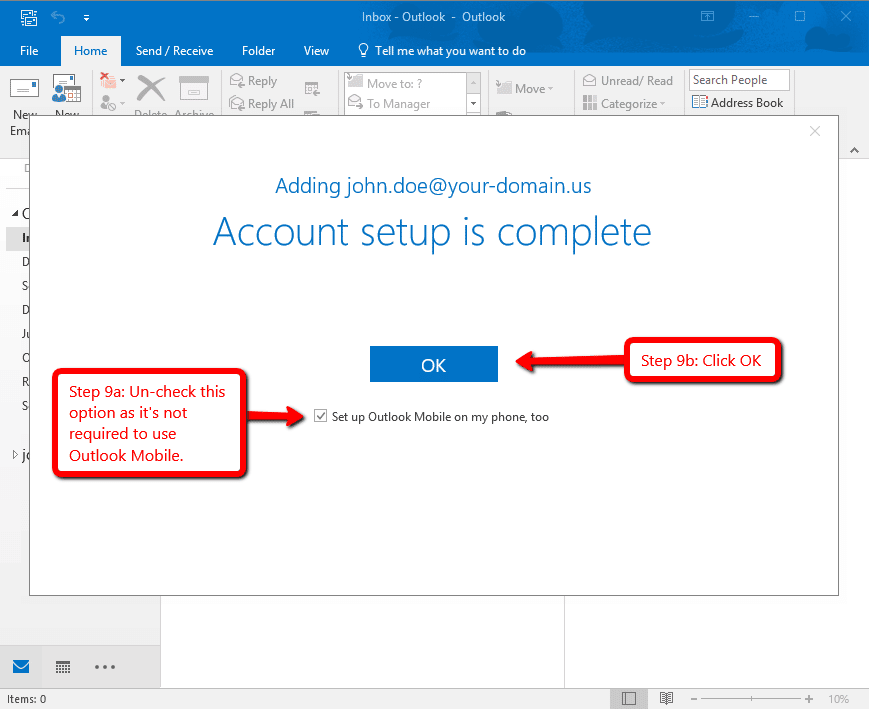
Task: Close the account setup dialog
Action: (x=815, y=131)
